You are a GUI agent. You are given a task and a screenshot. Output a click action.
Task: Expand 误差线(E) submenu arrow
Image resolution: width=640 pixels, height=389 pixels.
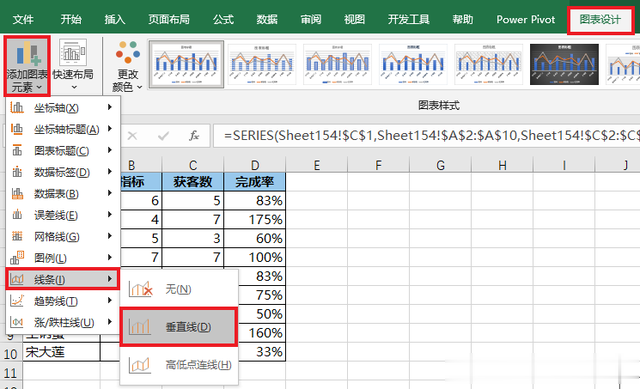[x=110, y=214]
